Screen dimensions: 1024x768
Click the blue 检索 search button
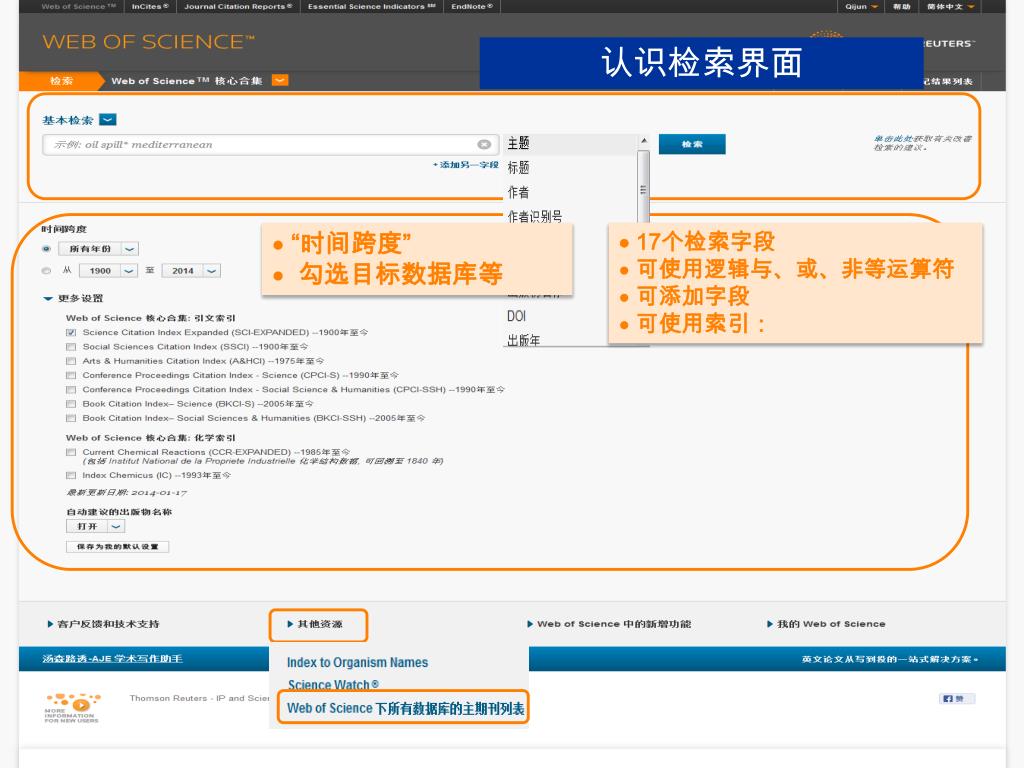pos(692,144)
